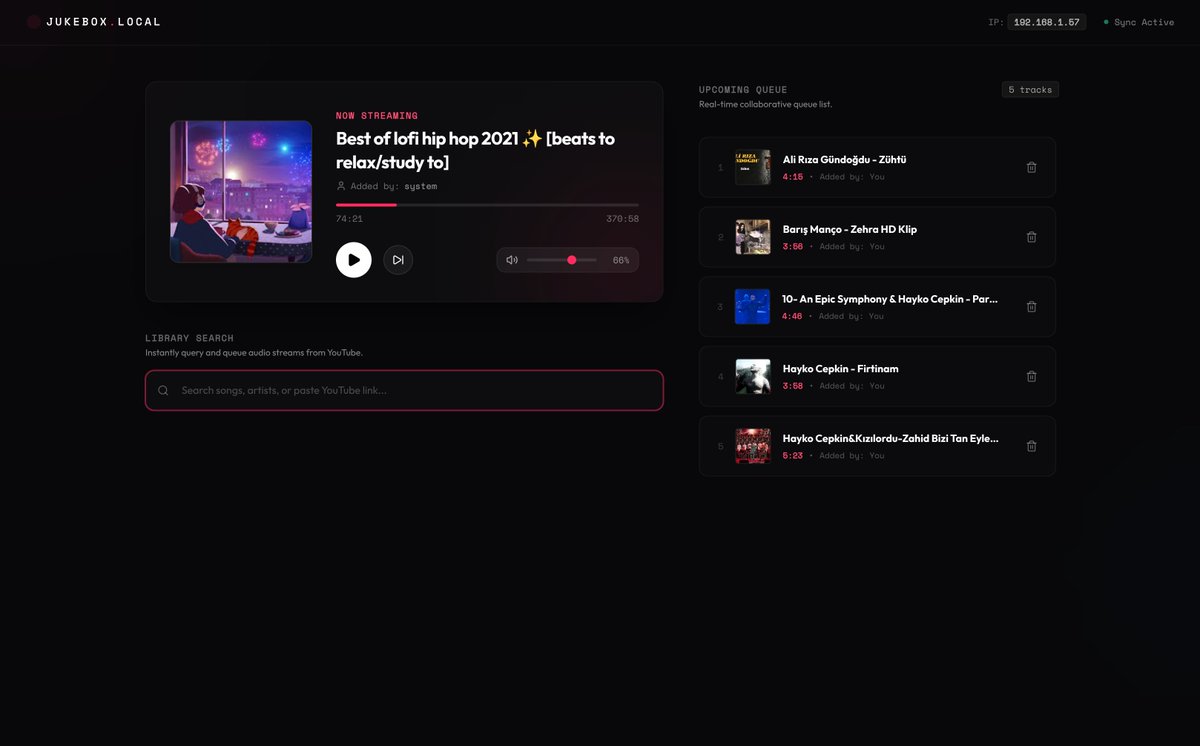This screenshot has width=1200, height=746.
Task: Click the user icon beside Added by
Action: (x=341, y=186)
